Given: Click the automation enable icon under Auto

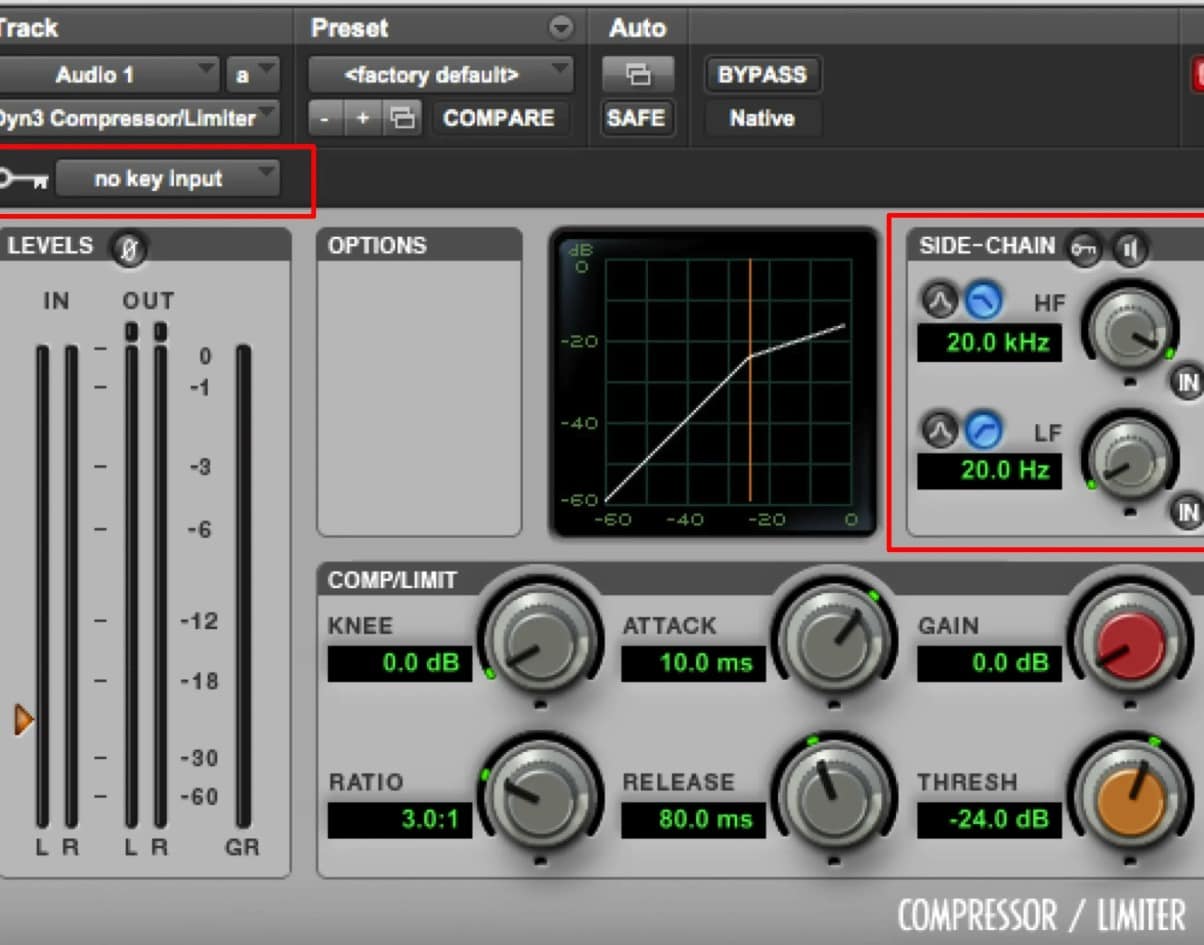Looking at the screenshot, I should point(638,75).
